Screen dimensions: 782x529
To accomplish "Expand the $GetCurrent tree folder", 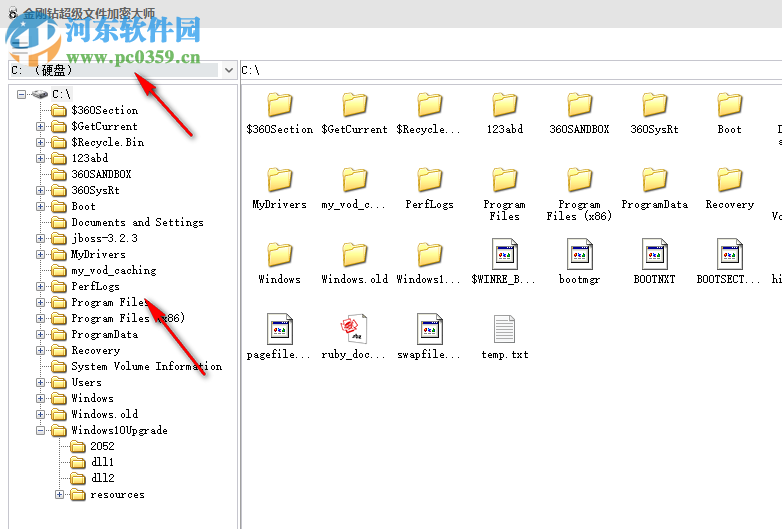I will pyautogui.click(x=40, y=127).
